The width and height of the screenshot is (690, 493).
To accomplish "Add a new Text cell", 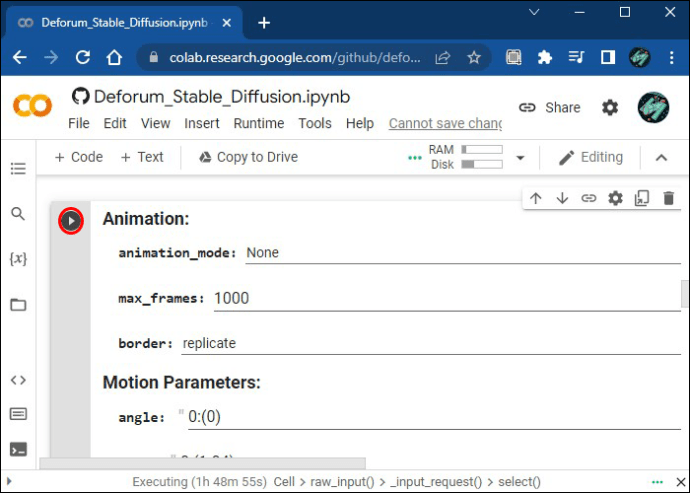I will click(x=142, y=157).
